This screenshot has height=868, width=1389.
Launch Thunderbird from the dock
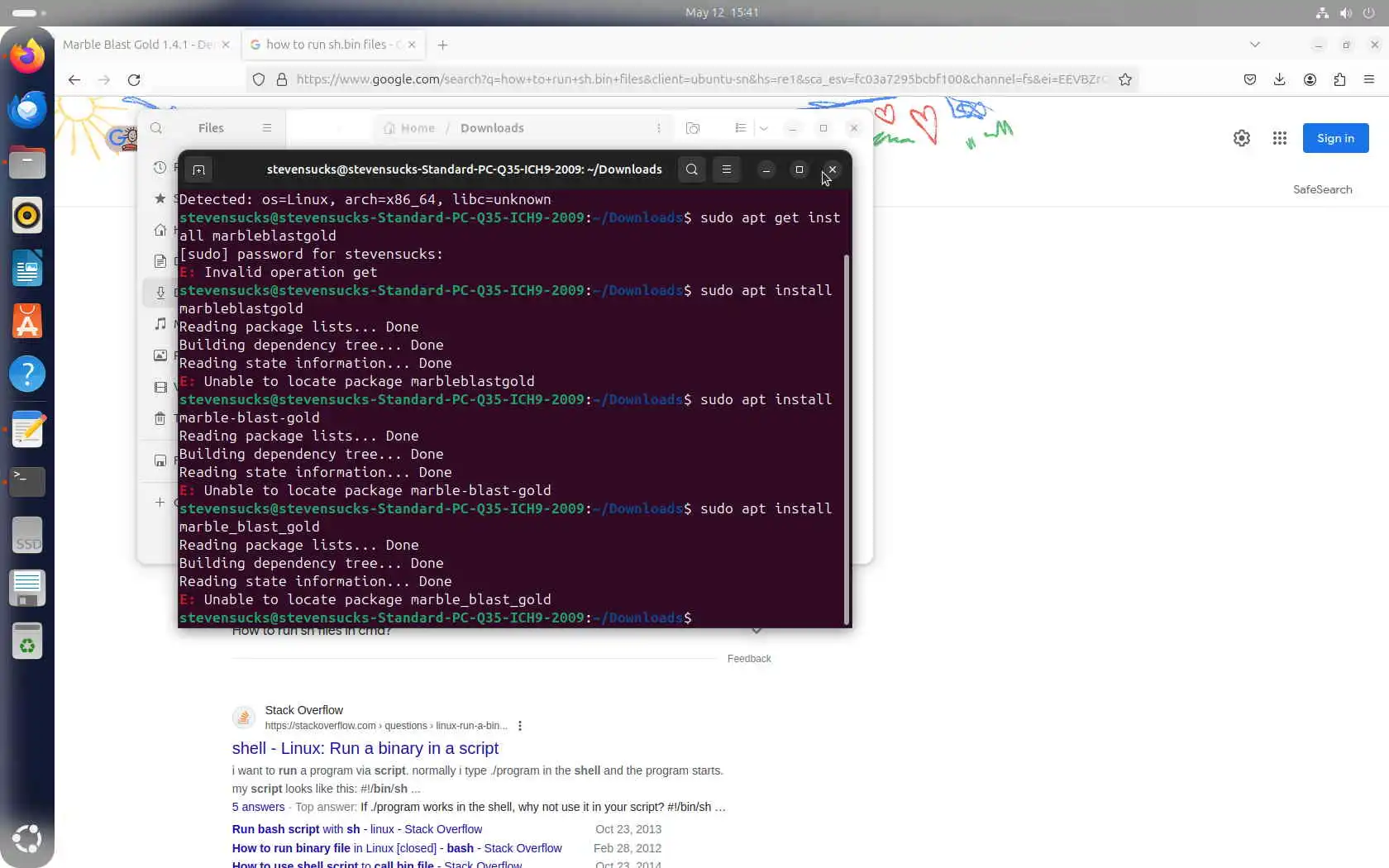point(27,109)
